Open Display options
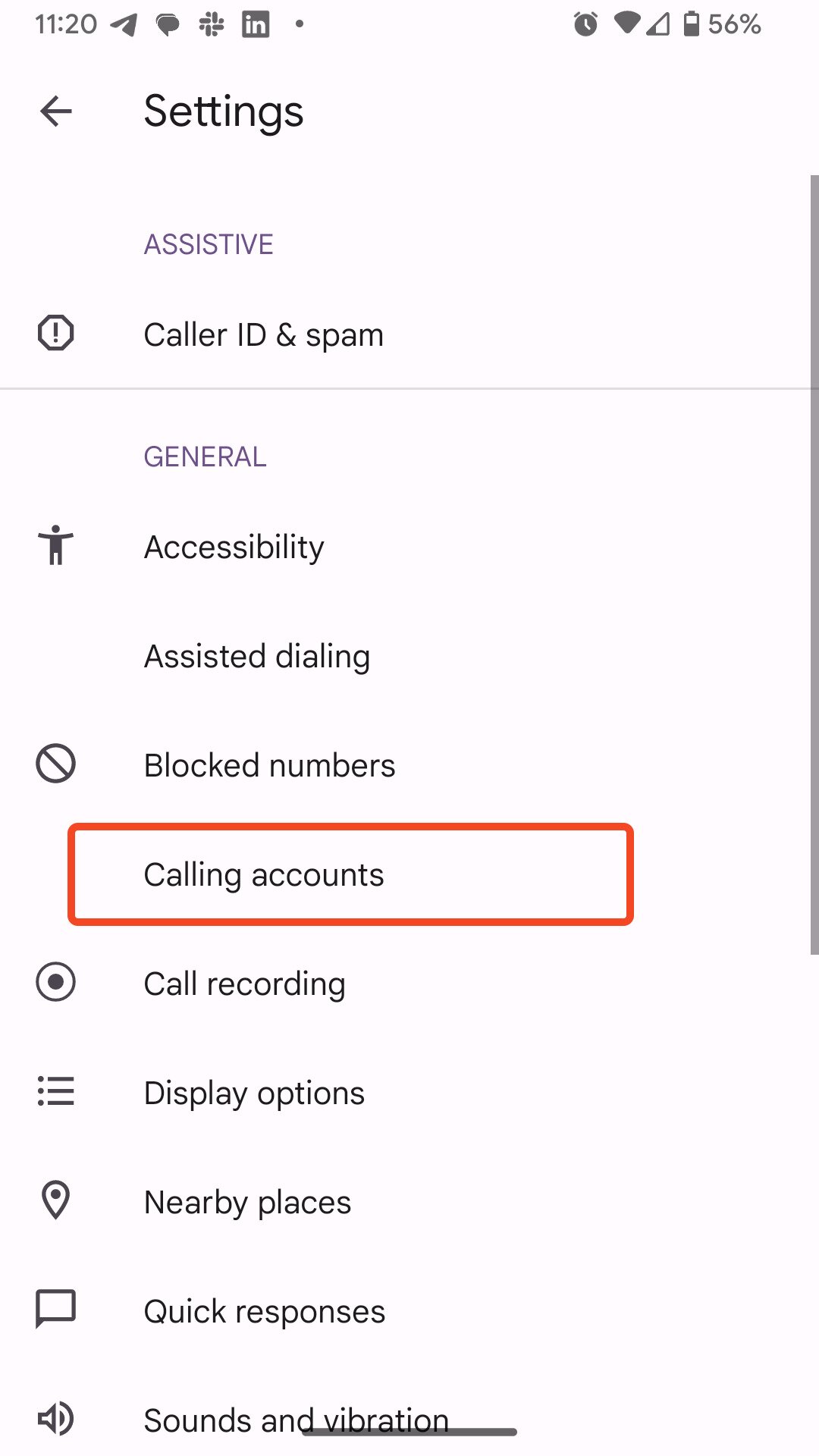 pyautogui.click(x=254, y=1093)
